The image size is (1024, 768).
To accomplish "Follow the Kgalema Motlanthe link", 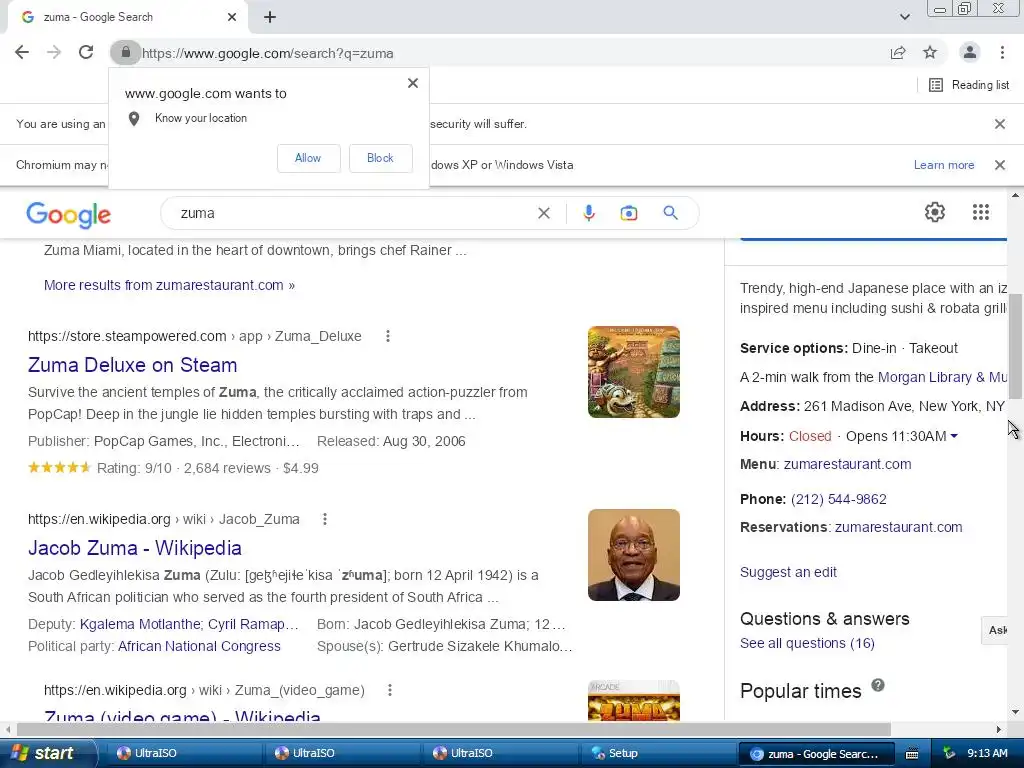I will pyautogui.click(x=140, y=624).
